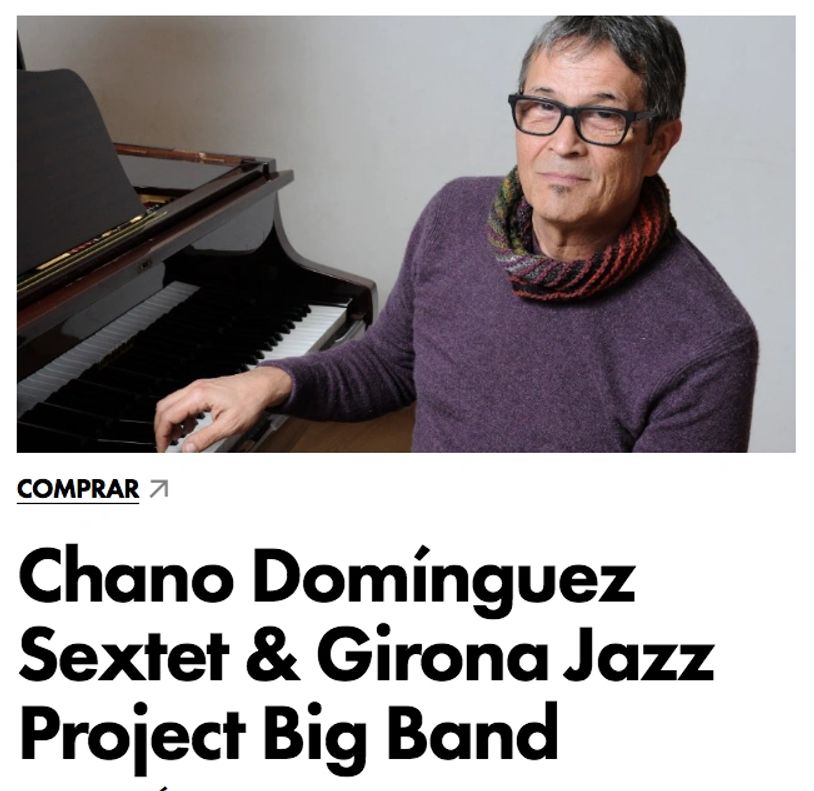Click the word 'Jazz' in the title
814x791 pixels.
click(x=640, y=655)
